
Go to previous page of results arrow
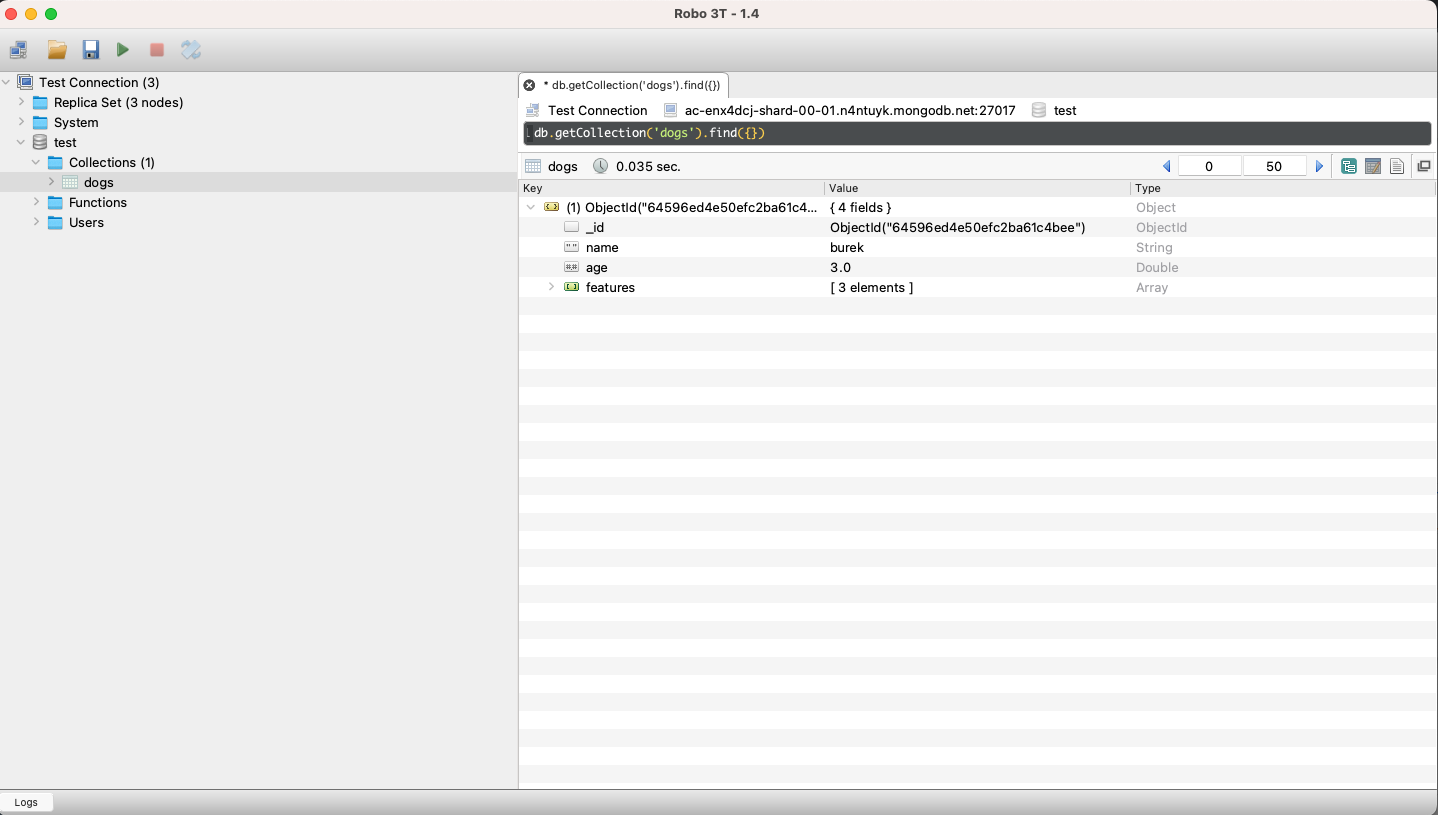pyautogui.click(x=1166, y=166)
